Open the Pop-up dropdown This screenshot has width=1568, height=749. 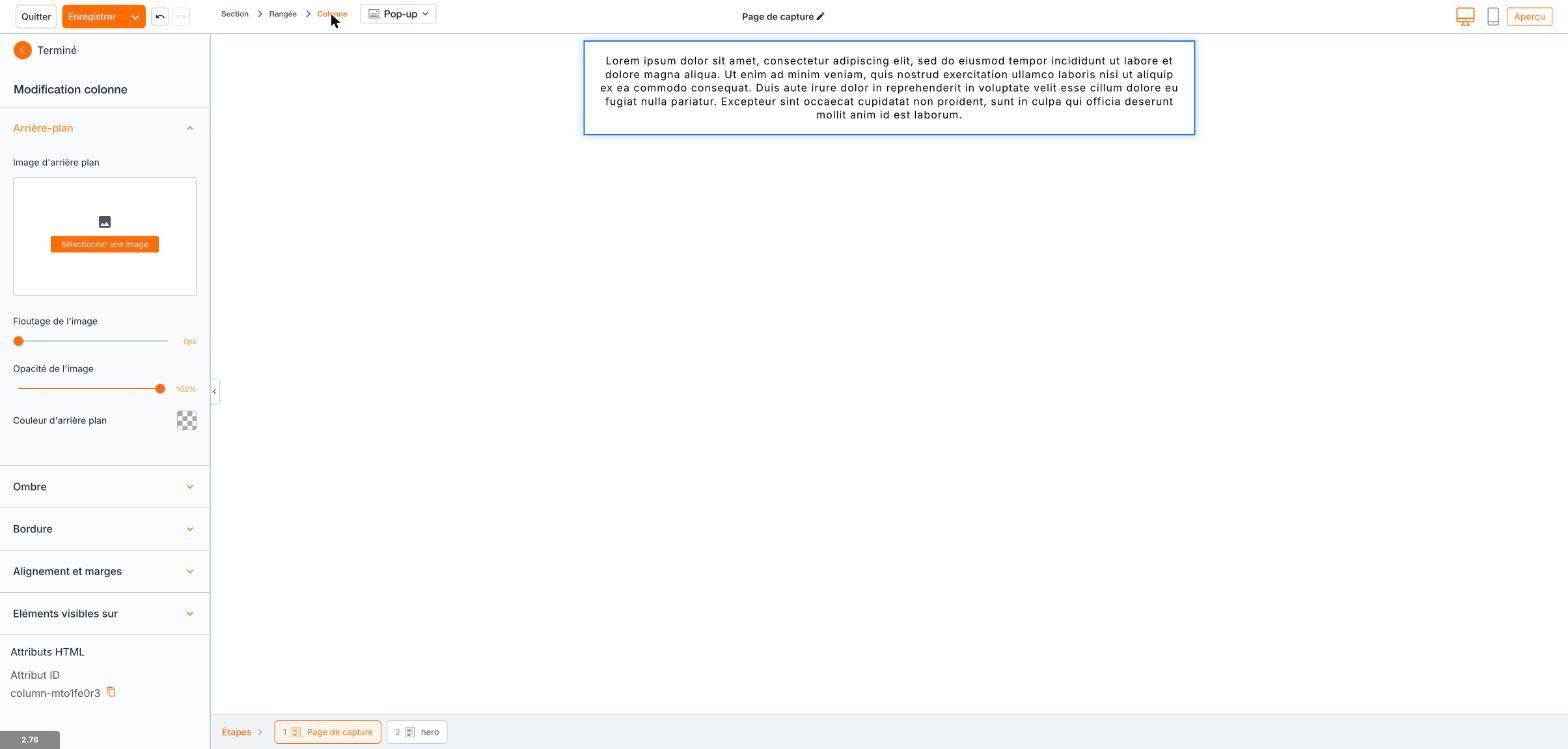coord(398,14)
